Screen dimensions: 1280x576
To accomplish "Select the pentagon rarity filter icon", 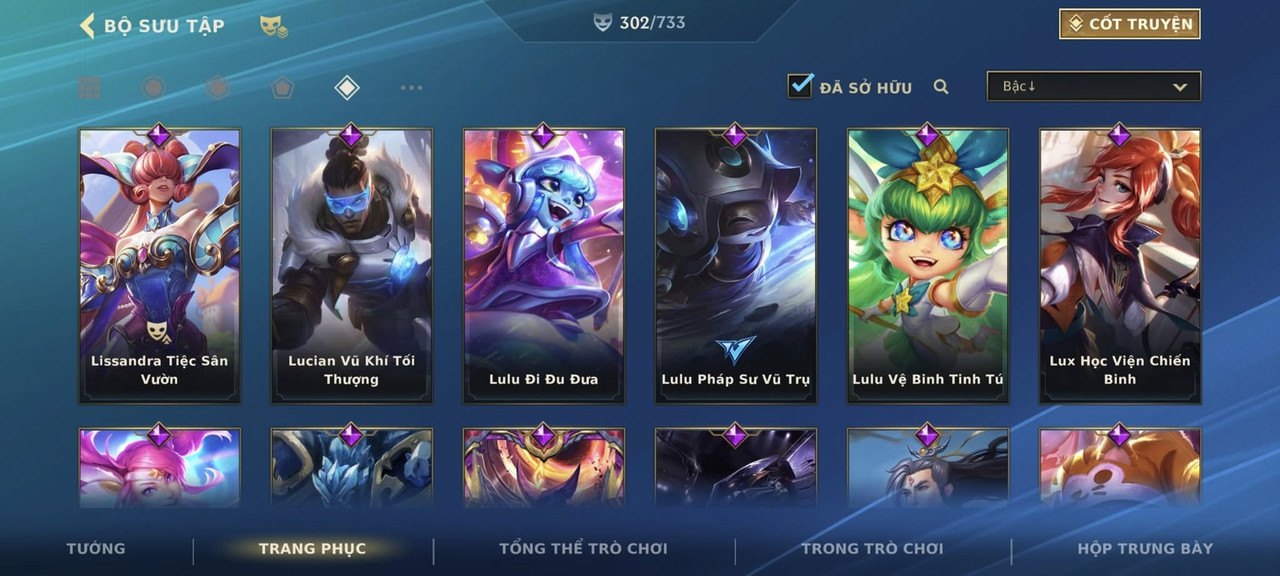I will point(282,88).
